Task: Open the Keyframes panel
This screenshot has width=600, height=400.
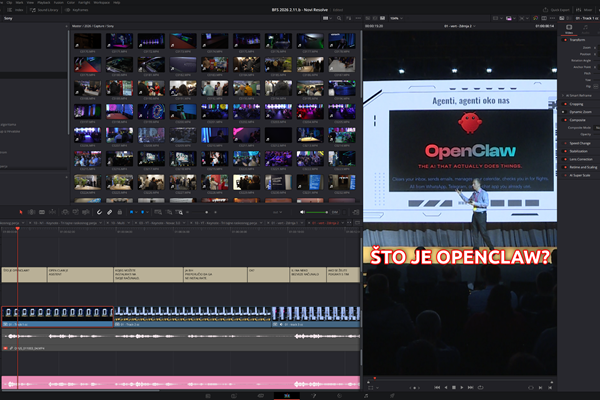Action: click(x=77, y=10)
